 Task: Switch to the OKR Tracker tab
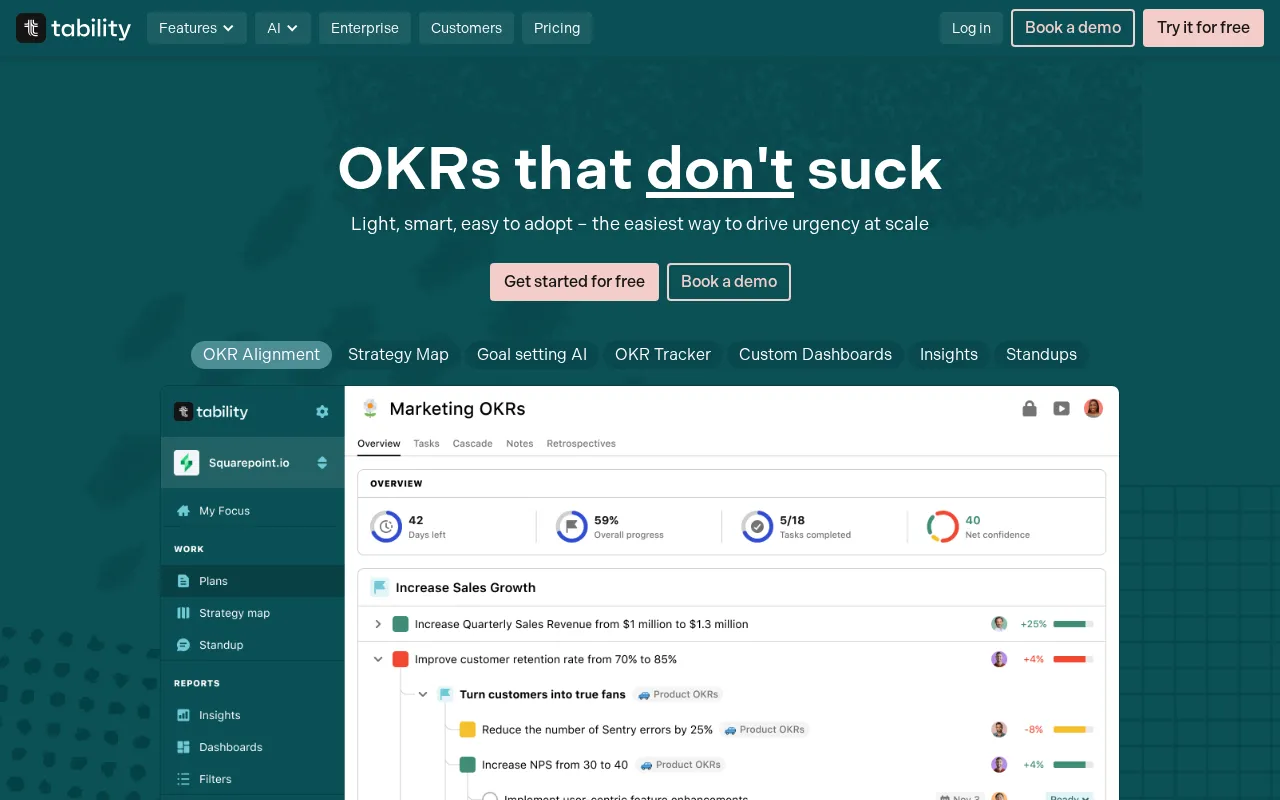point(663,354)
